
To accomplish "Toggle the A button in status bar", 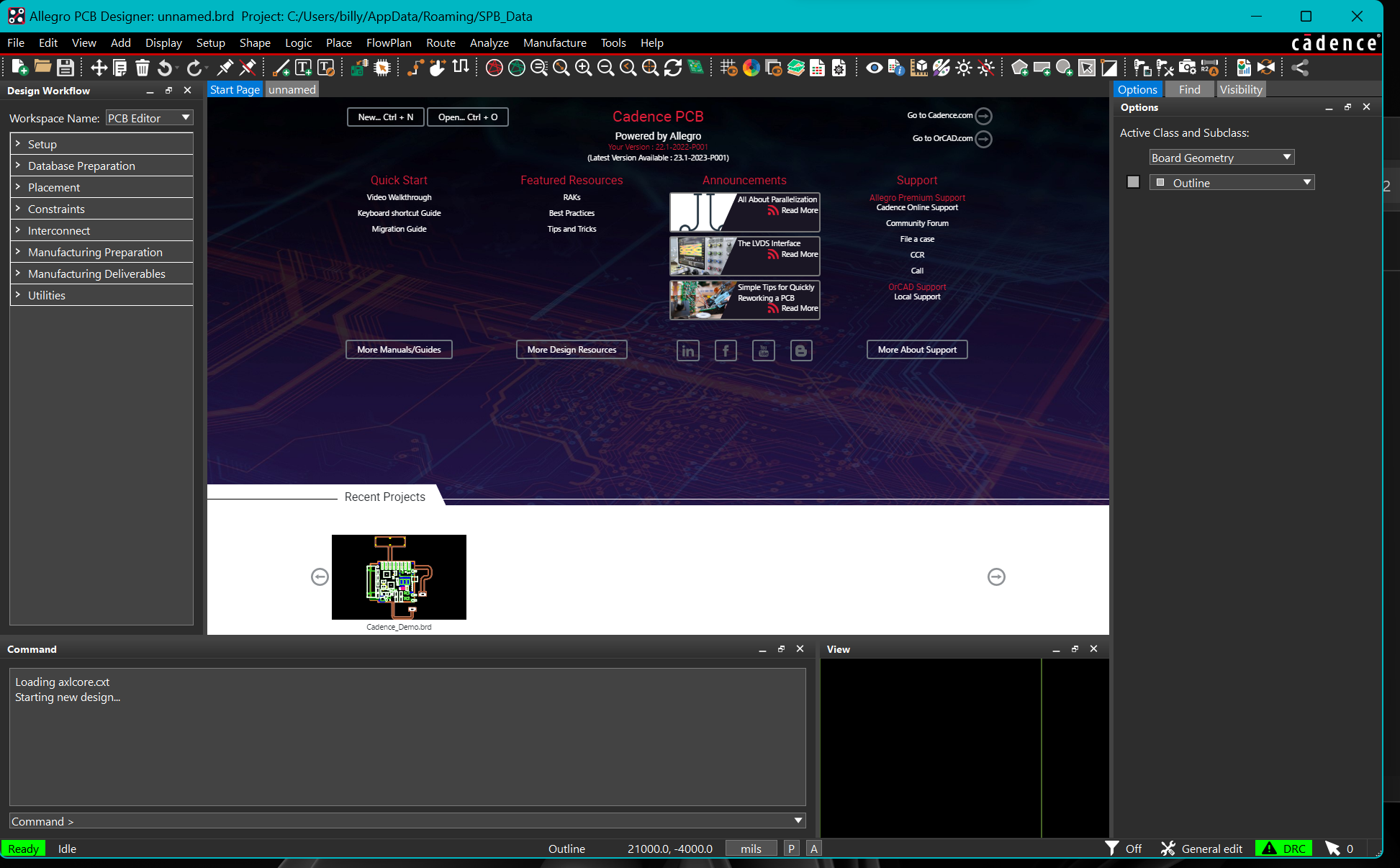I will coord(814,849).
